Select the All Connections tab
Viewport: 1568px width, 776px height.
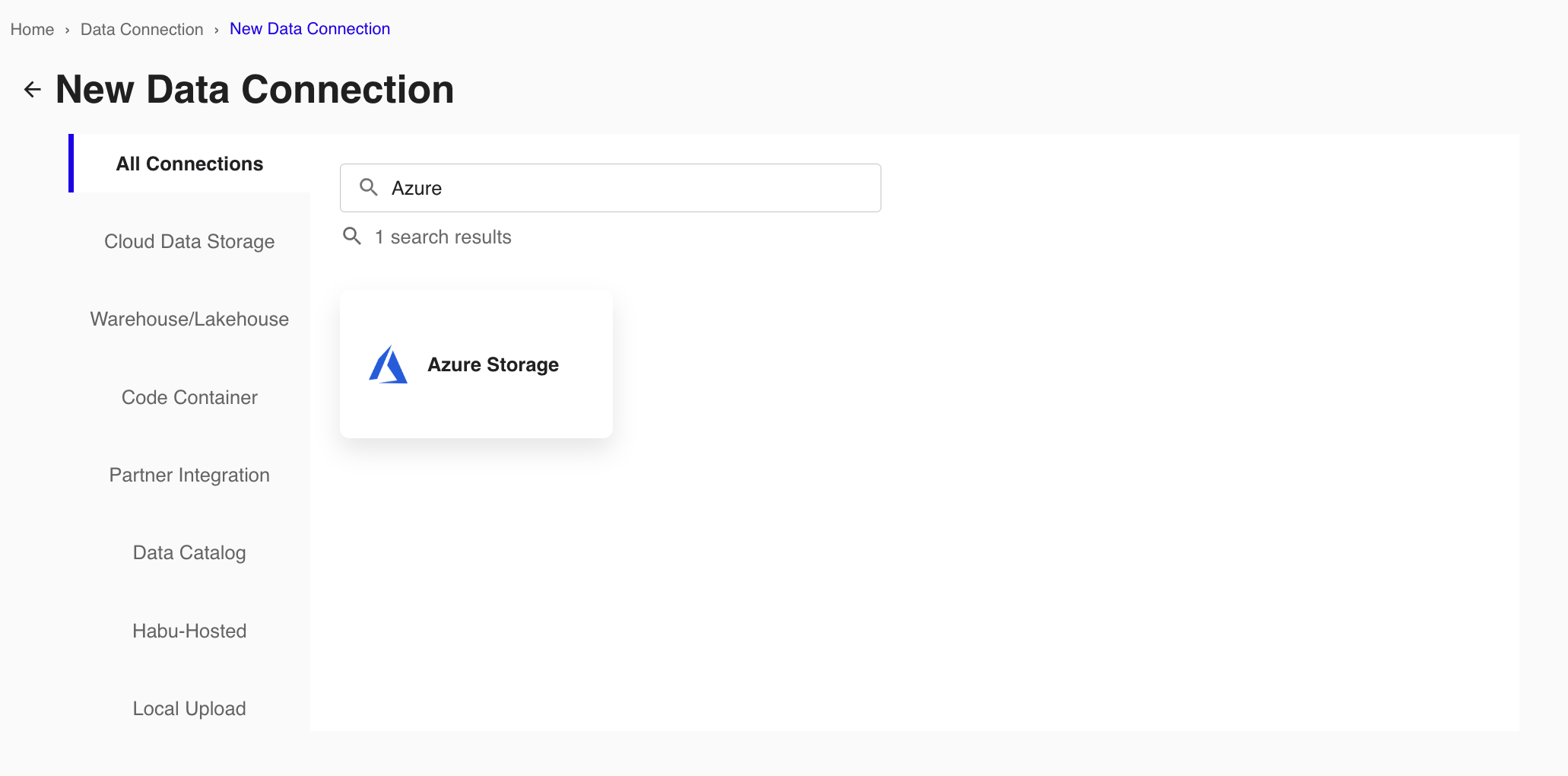coord(189,164)
